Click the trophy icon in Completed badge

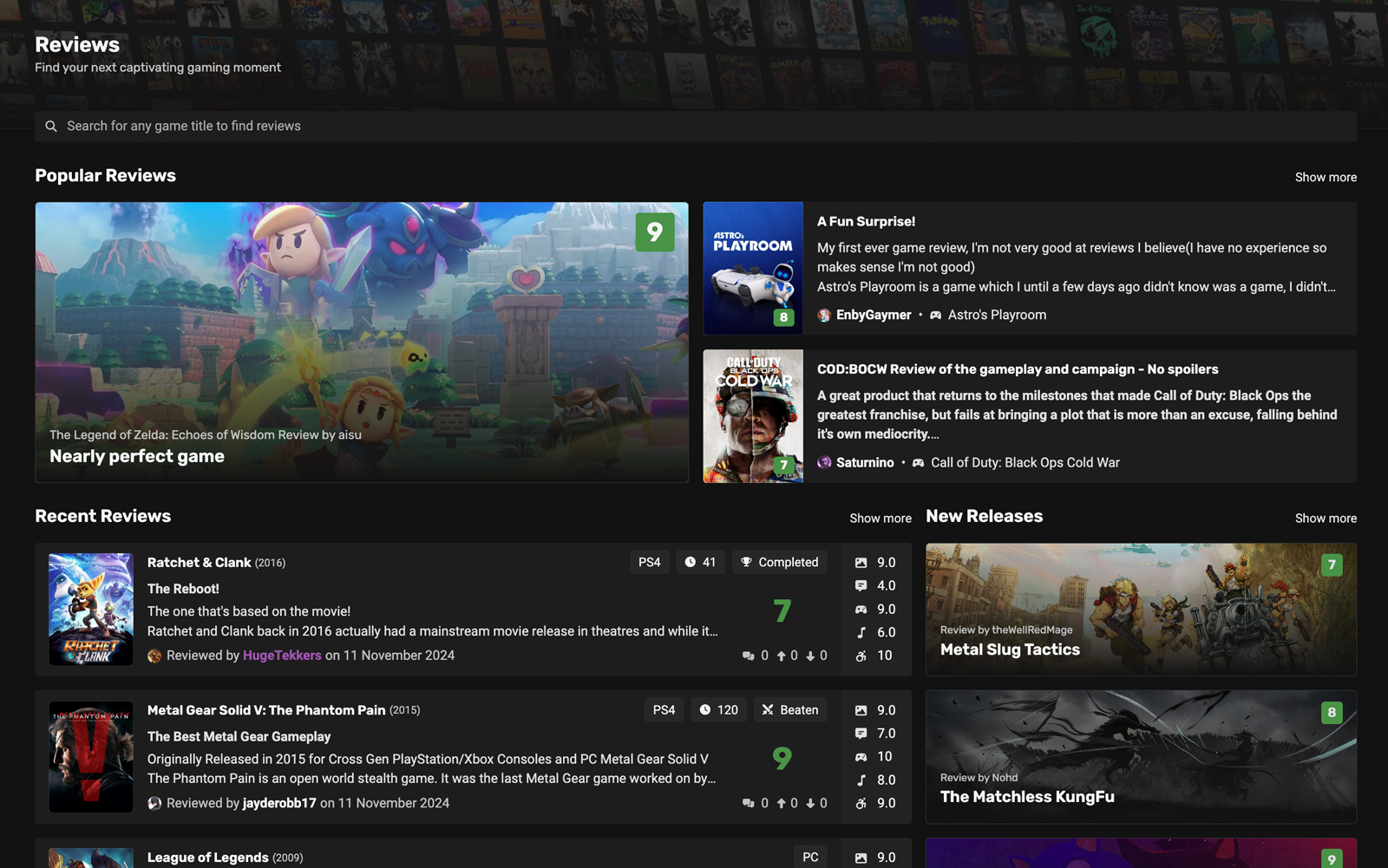point(746,562)
